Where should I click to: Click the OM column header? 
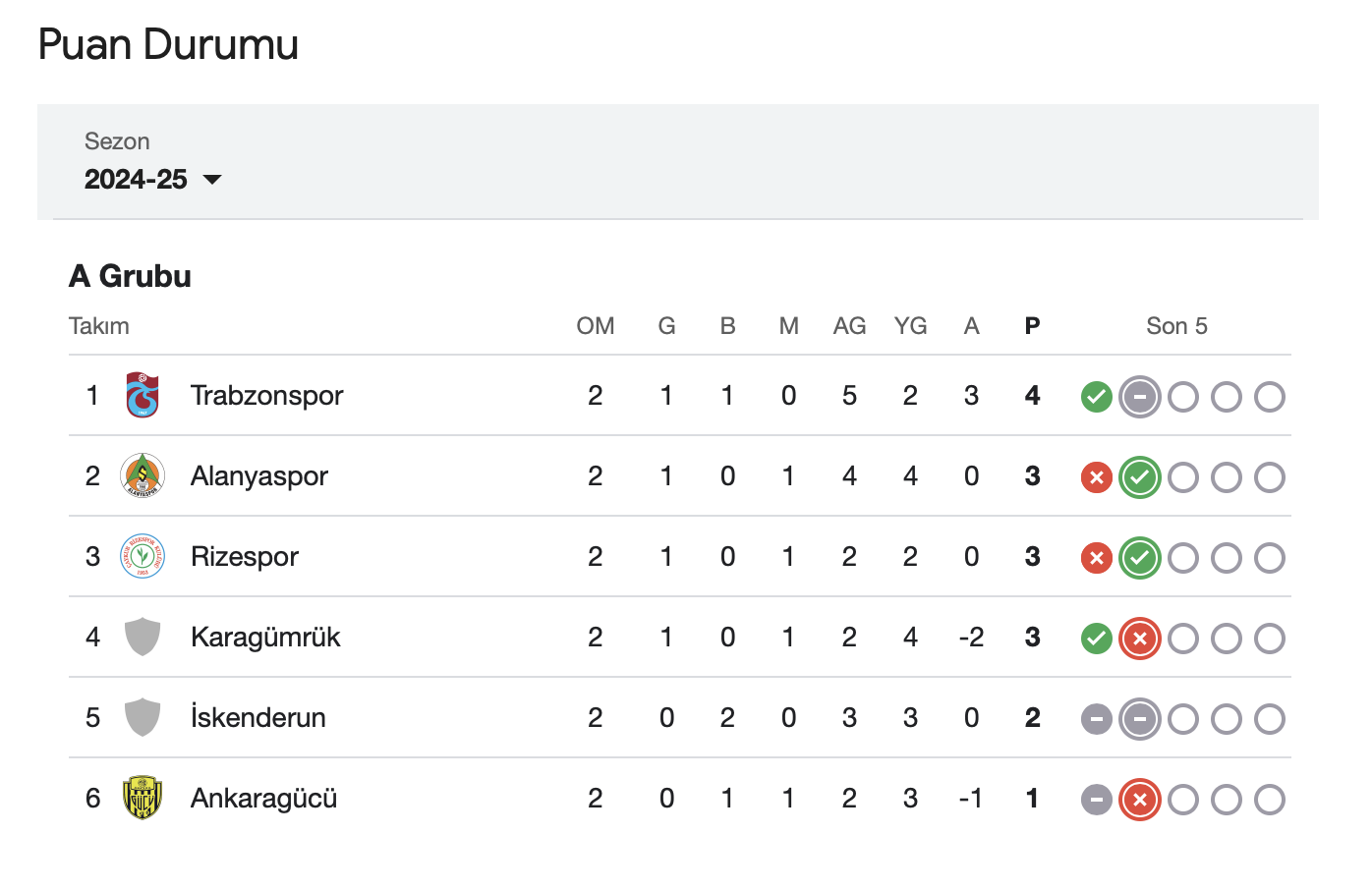[596, 326]
